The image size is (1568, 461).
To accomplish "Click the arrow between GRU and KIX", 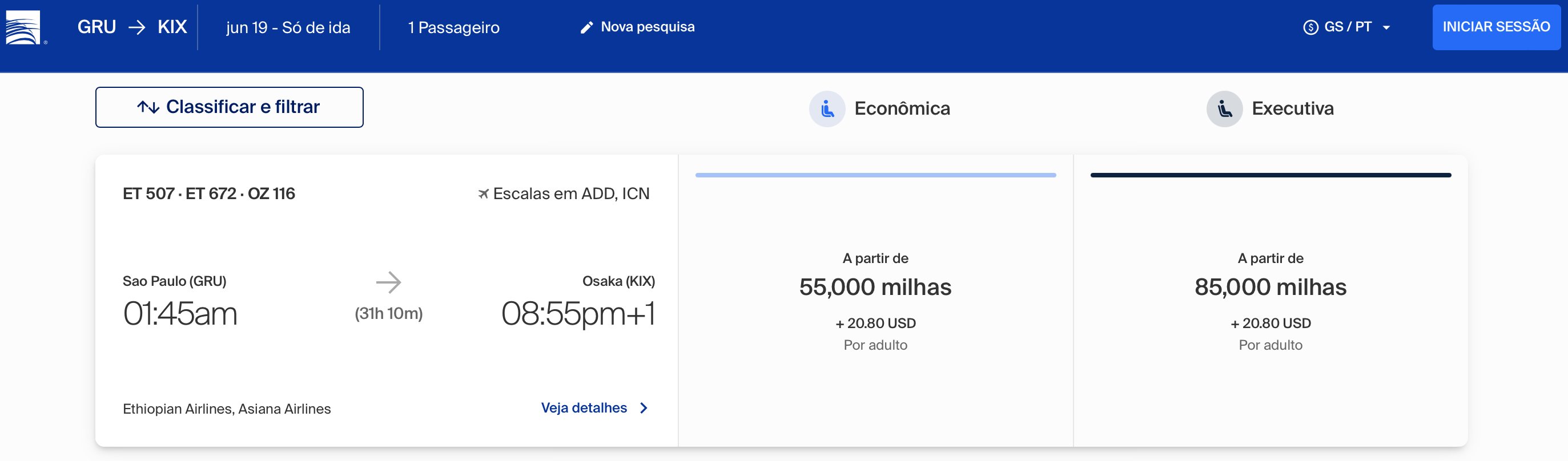I will pyautogui.click(x=137, y=27).
